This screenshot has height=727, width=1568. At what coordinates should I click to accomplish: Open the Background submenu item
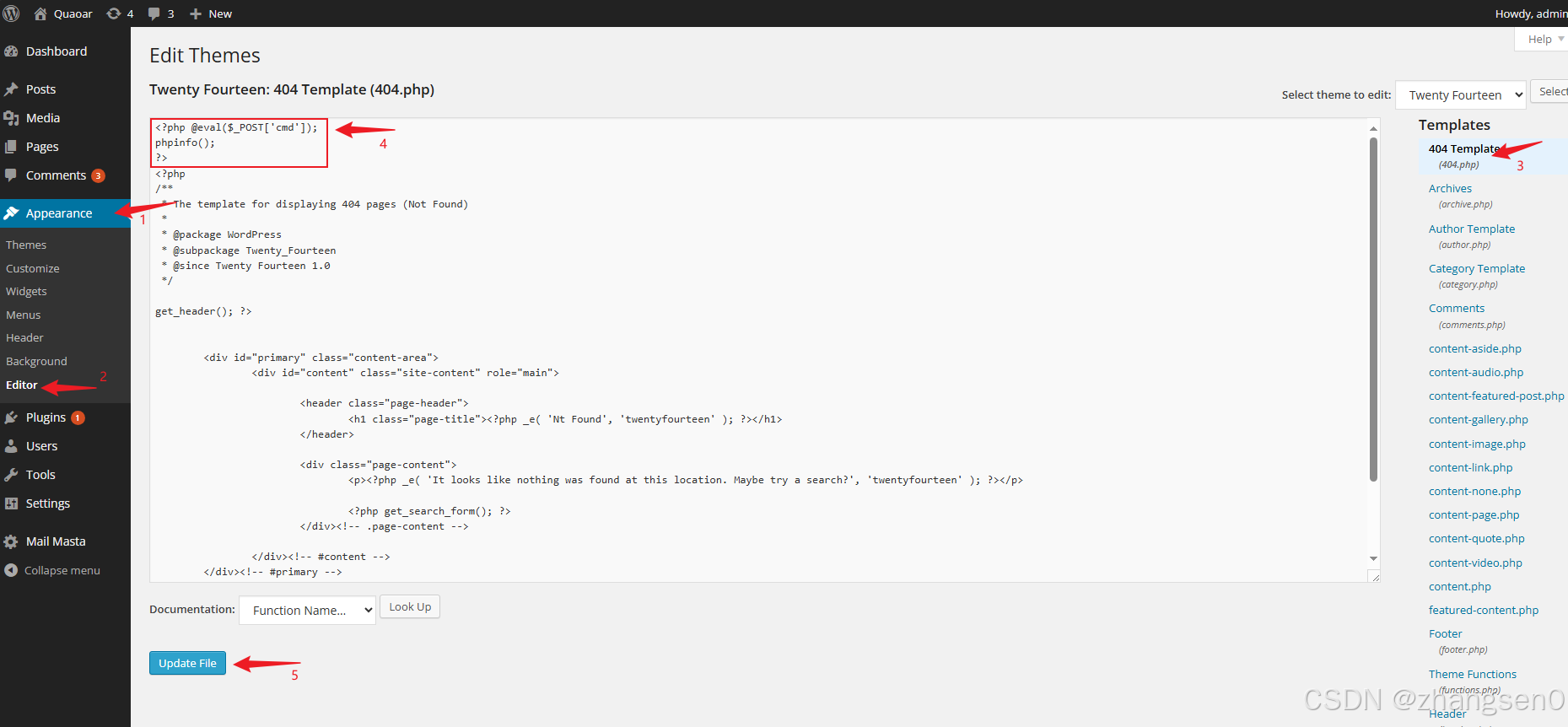(x=36, y=361)
